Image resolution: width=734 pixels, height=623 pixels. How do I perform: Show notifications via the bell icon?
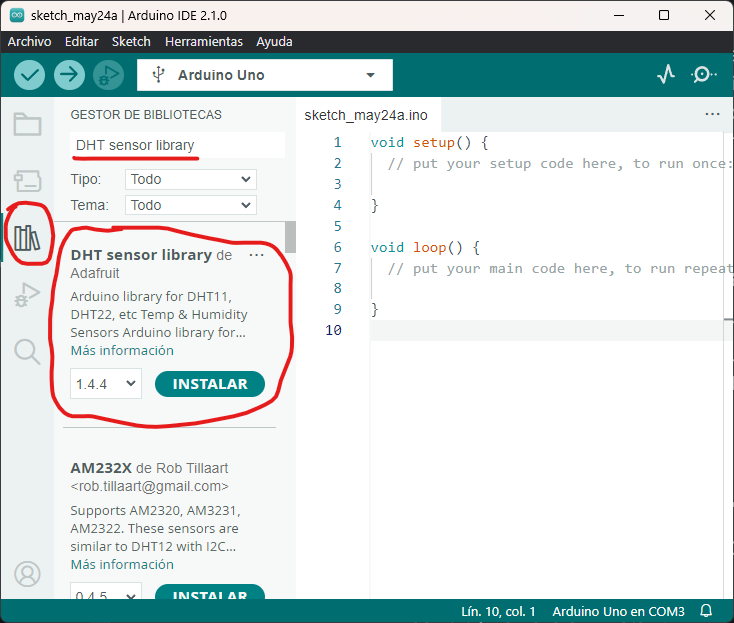[x=706, y=611]
